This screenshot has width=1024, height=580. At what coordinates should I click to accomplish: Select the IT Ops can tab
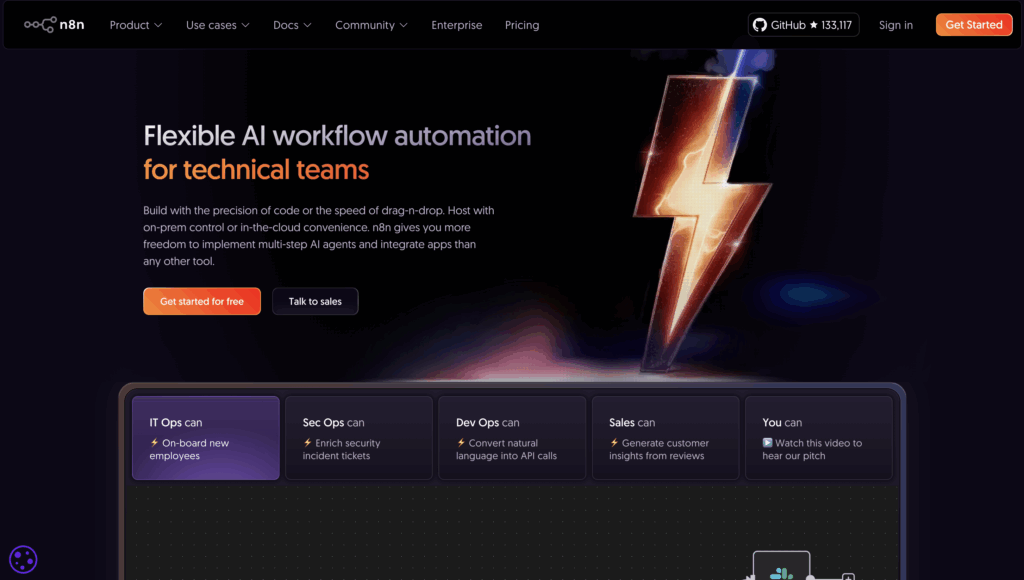[206, 438]
